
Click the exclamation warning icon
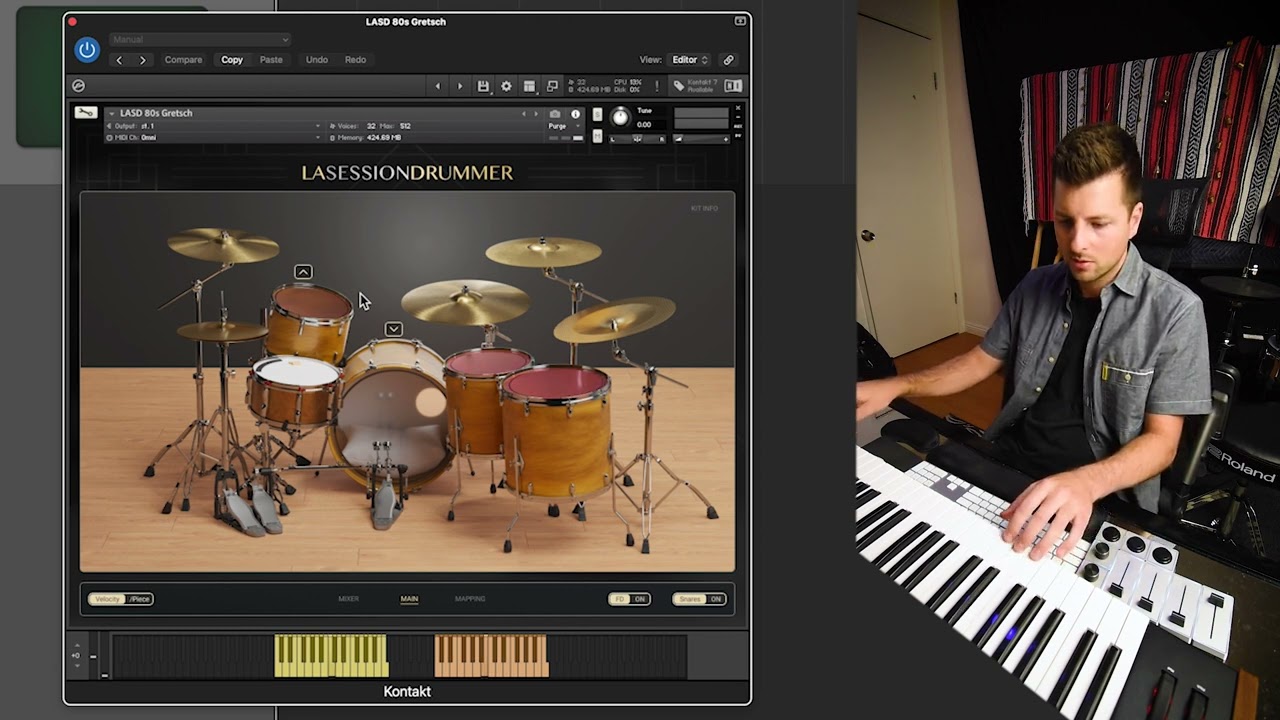[657, 86]
